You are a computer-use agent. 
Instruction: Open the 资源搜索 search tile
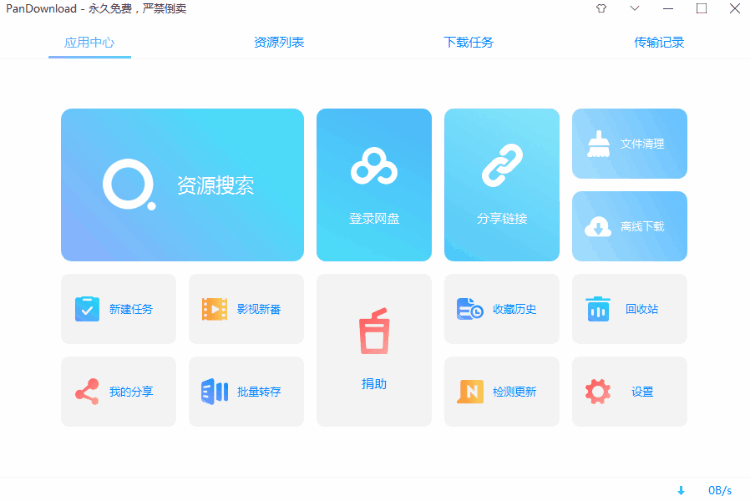pyautogui.click(x=182, y=185)
